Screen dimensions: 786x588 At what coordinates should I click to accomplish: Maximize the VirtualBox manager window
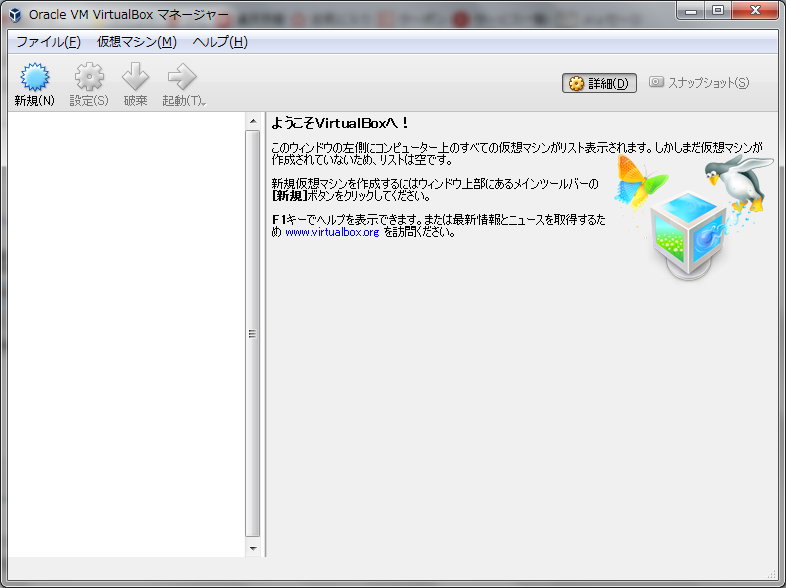(718, 11)
